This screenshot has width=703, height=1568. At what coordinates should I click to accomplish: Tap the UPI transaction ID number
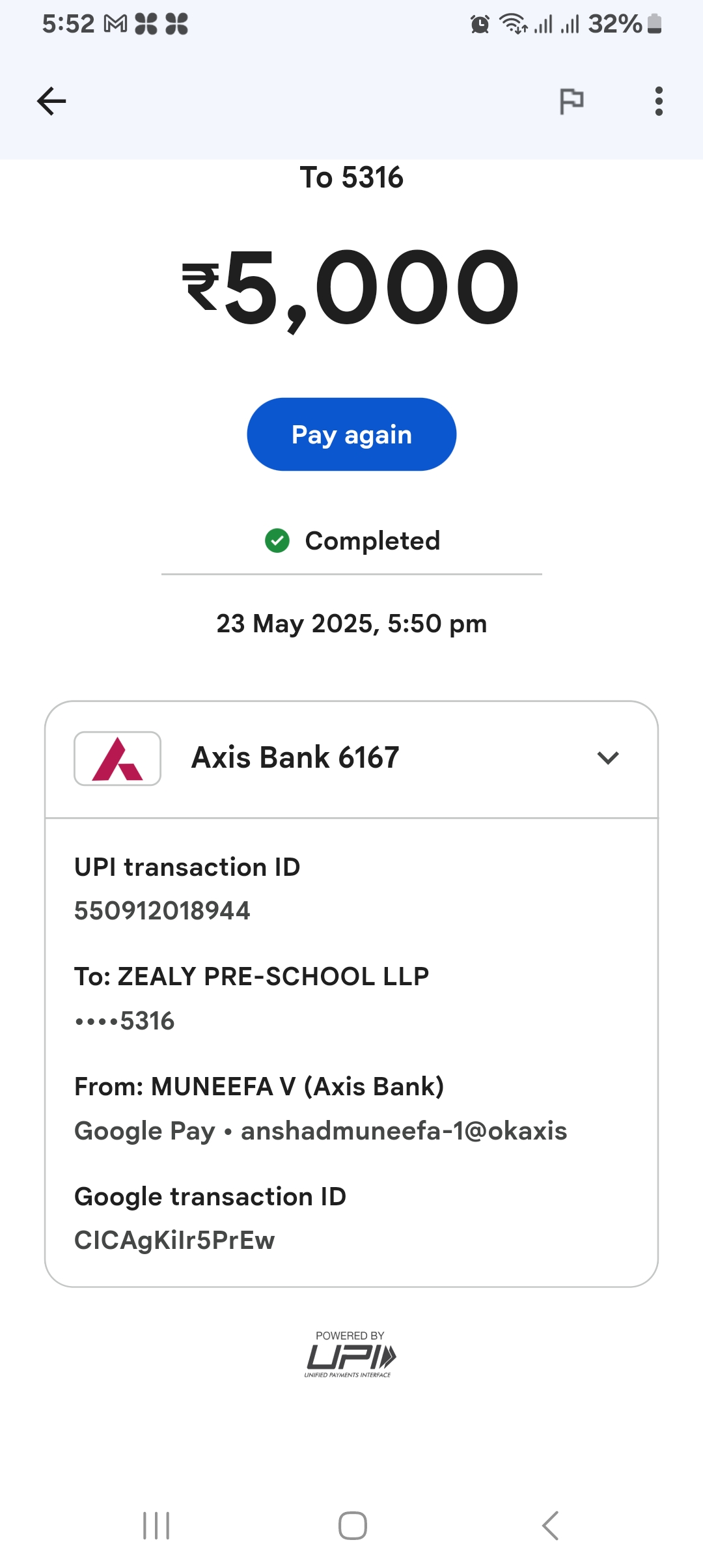click(x=162, y=910)
